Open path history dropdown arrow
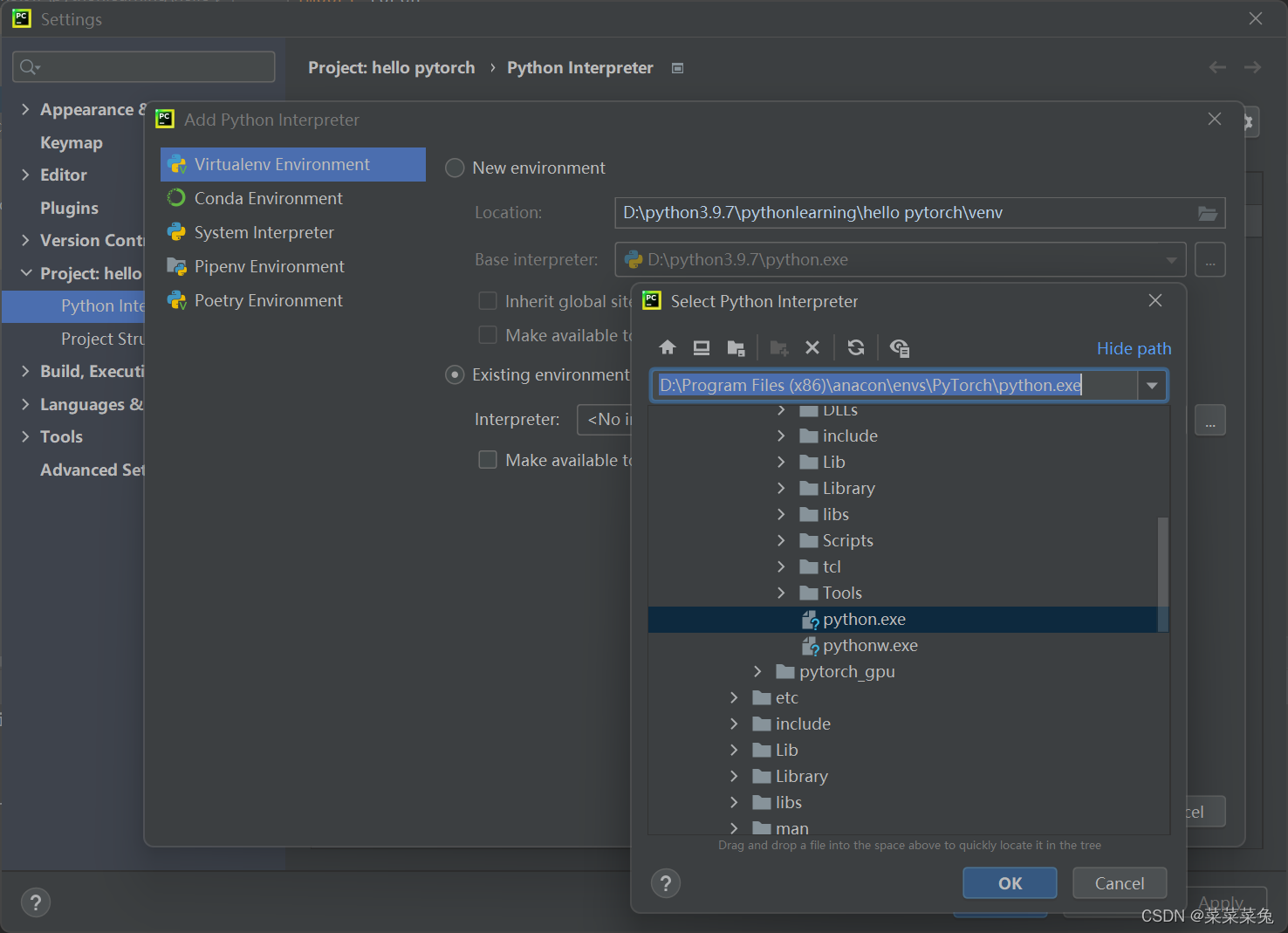Image resolution: width=1288 pixels, height=933 pixels. coord(1152,385)
